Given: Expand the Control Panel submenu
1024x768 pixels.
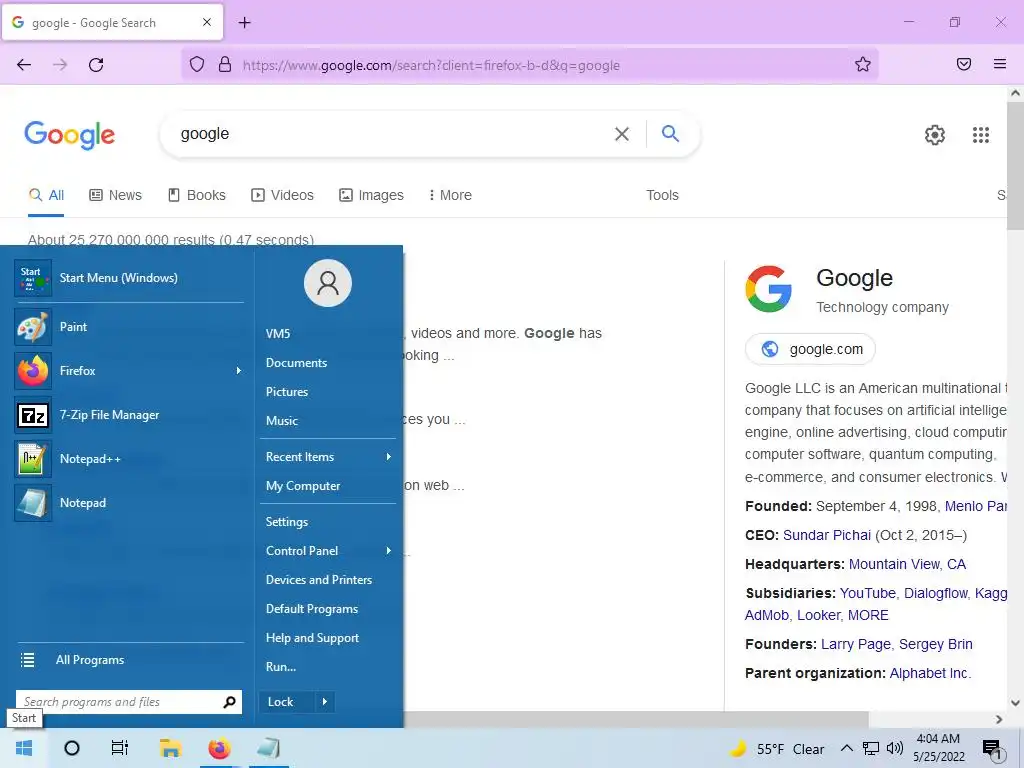Looking at the screenshot, I should (389, 551).
